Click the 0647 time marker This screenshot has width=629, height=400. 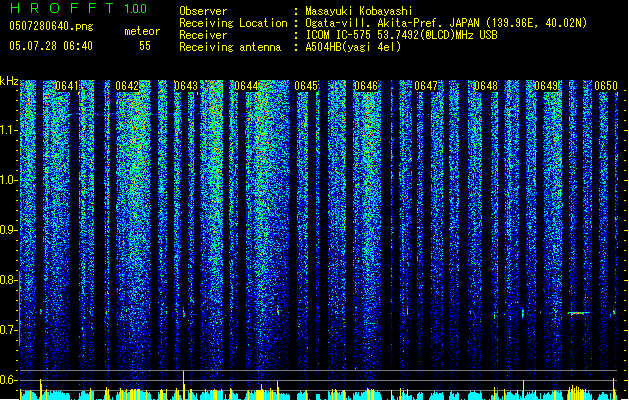pos(426,86)
